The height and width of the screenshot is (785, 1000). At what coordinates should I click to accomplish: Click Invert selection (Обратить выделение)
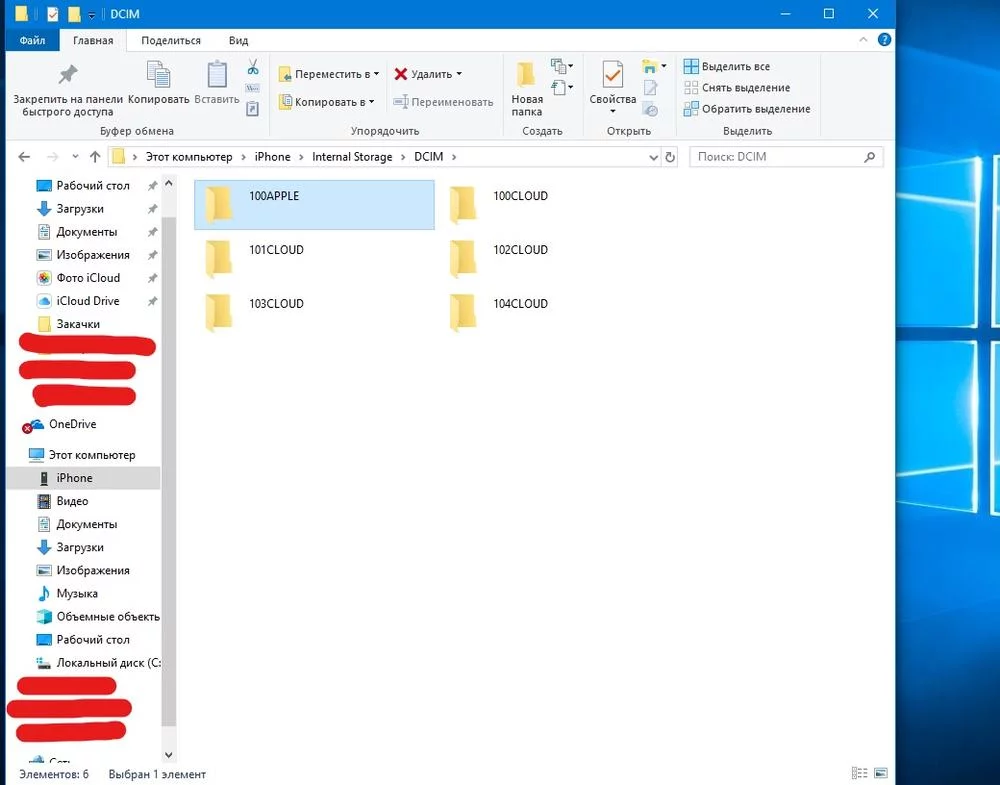(x=747, y=109)
